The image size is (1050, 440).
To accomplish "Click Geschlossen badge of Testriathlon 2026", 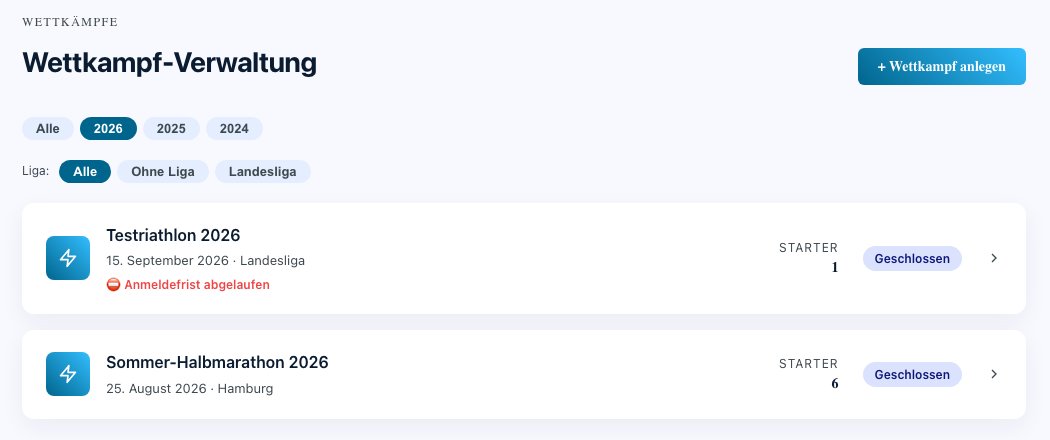I will click(x=912, y=259).
